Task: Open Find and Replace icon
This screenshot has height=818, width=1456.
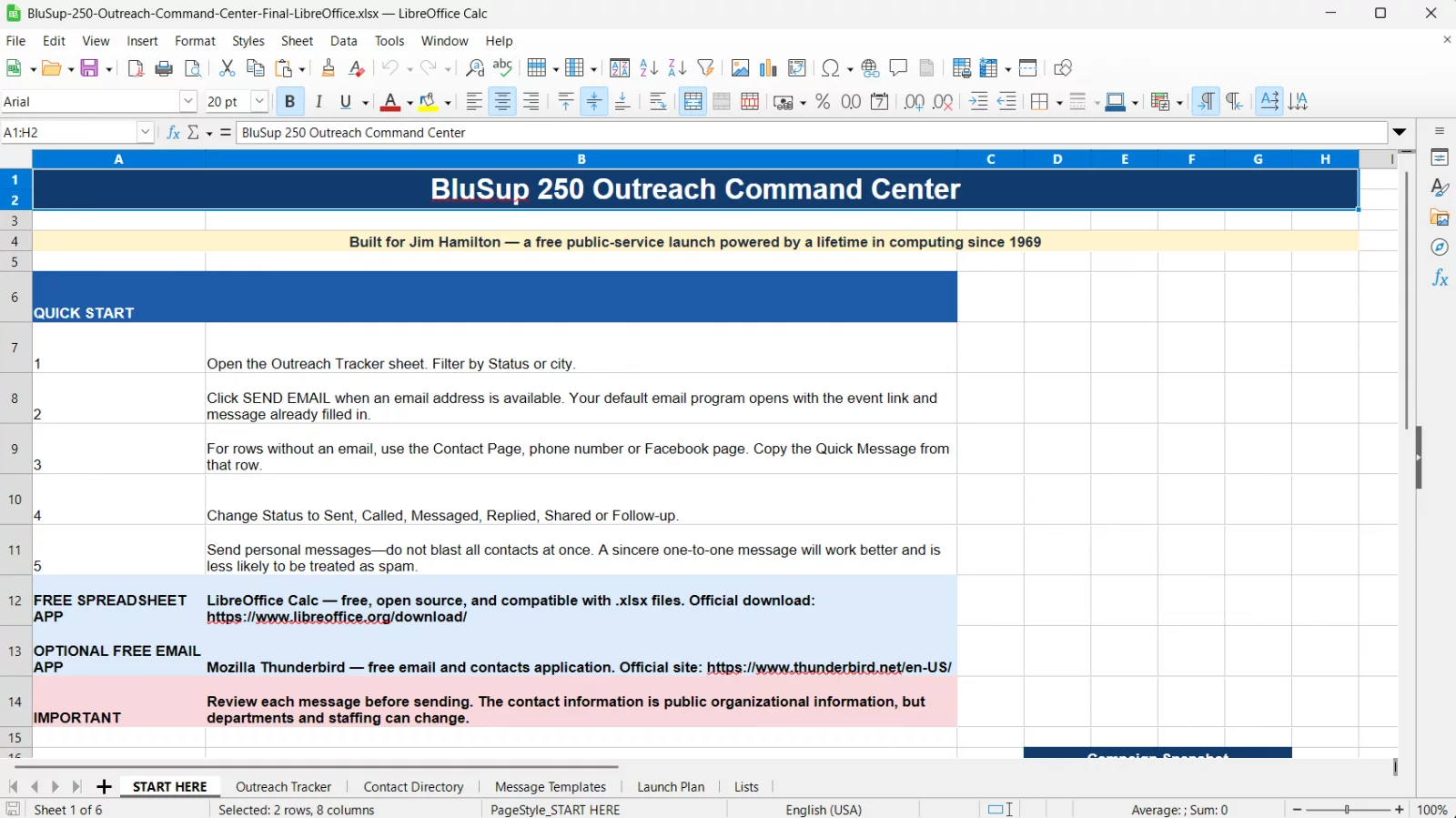Action: pyautogui.click(x=474, y=68)
